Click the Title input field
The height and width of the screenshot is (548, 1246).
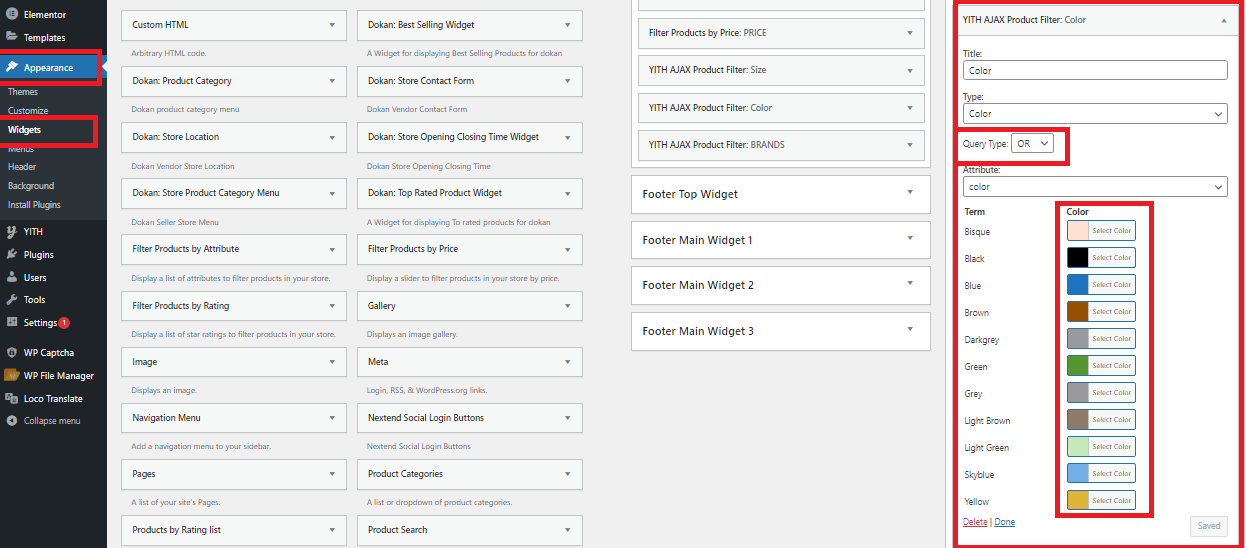coord(1095,71)
